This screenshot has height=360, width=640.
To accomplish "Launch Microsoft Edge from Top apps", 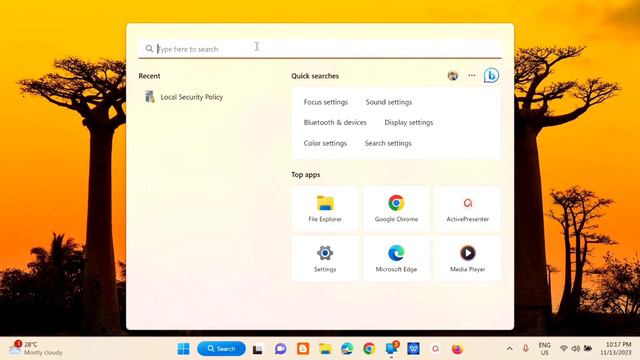I will 396,259.
